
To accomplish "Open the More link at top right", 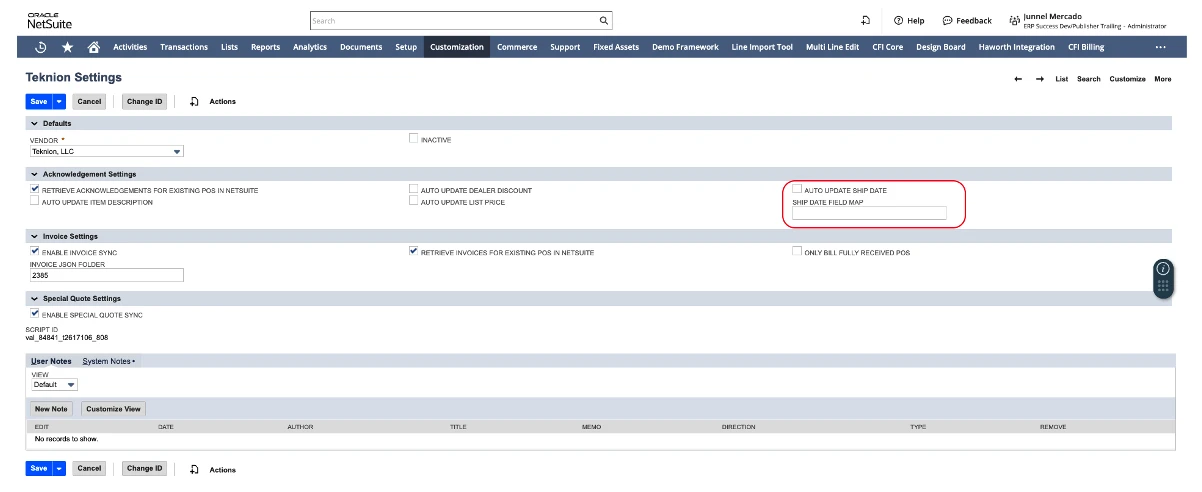I will [1162, 78].
